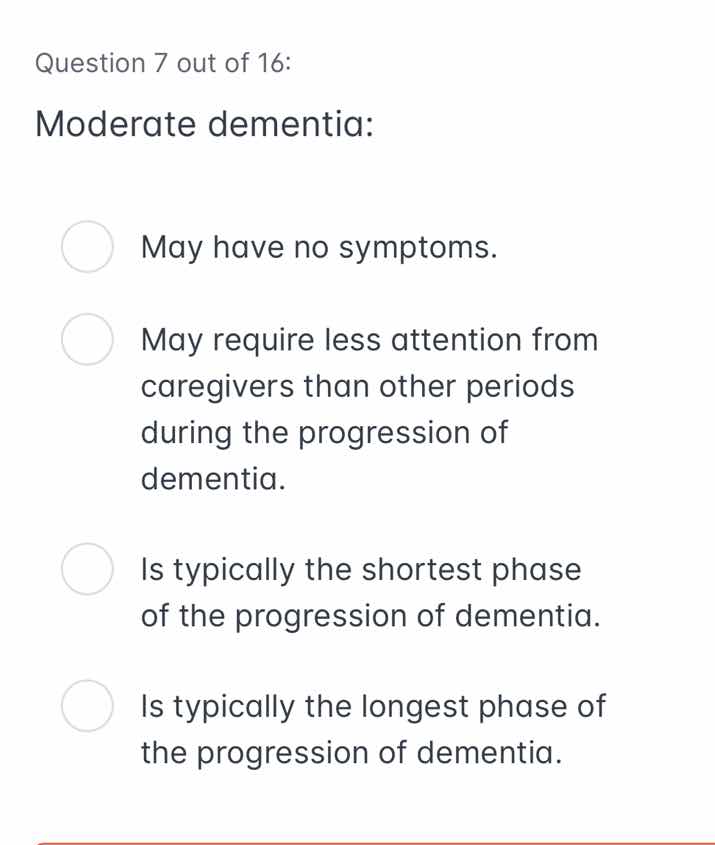This screenshot has height=845, width=715.
Task: Click the 'Question 7 out of 16' label
Action: point(160,63)
